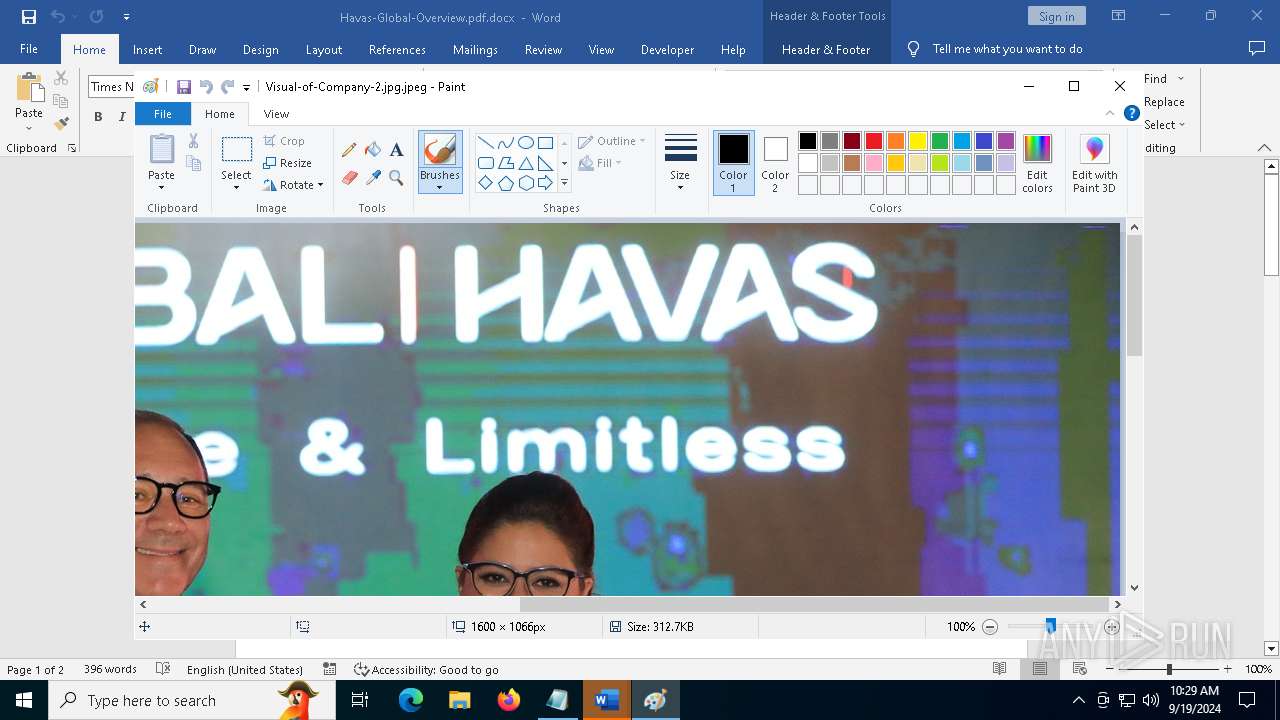Toggle Bold formatting in Word
This screenshot has width=1280, height=720.
(98, 117)
